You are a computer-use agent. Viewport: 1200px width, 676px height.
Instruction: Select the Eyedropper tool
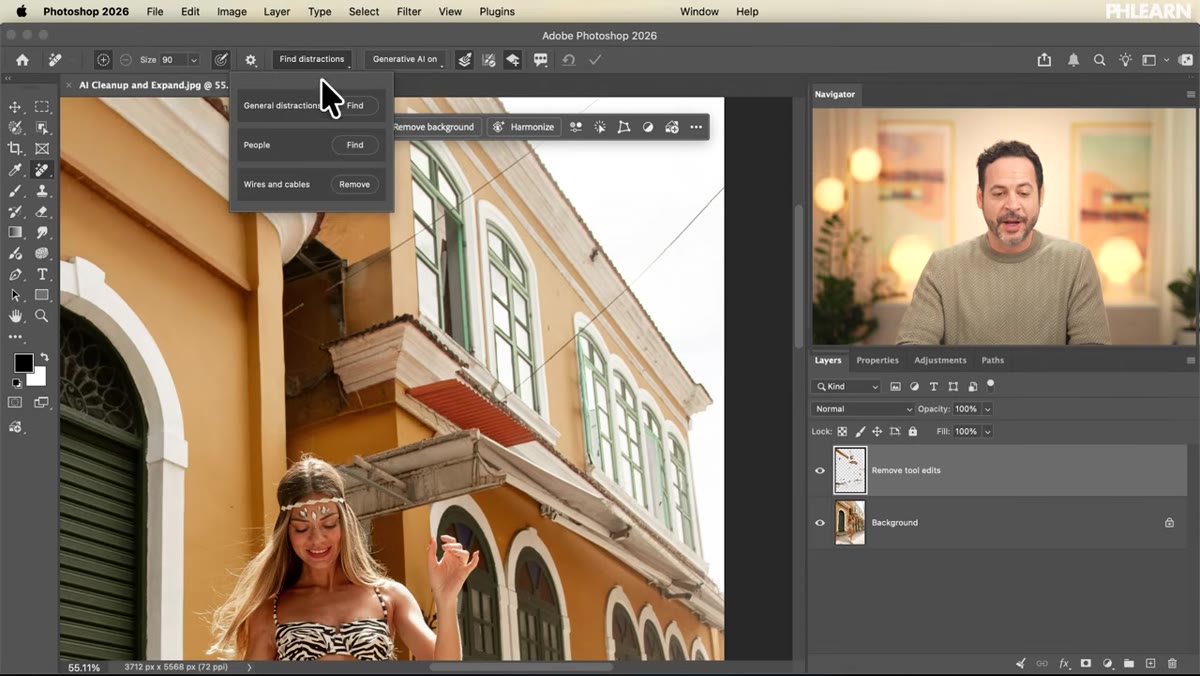click(x=15, y=170)
